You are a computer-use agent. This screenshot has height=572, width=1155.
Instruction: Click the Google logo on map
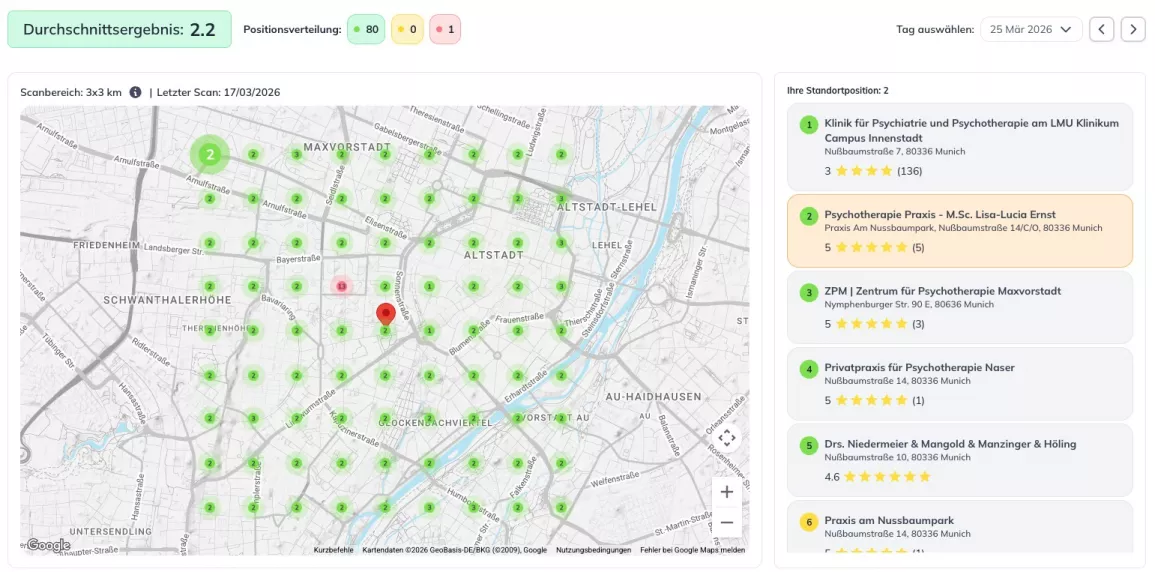[x=48, y=545]
